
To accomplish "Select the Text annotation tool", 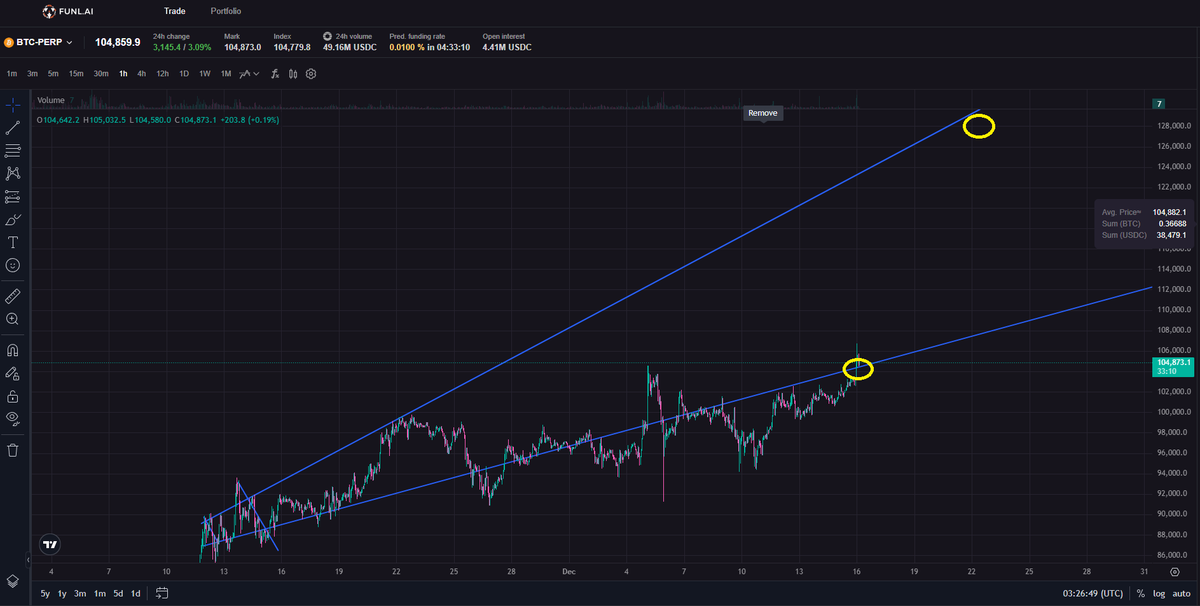I will tap(12, 242).
